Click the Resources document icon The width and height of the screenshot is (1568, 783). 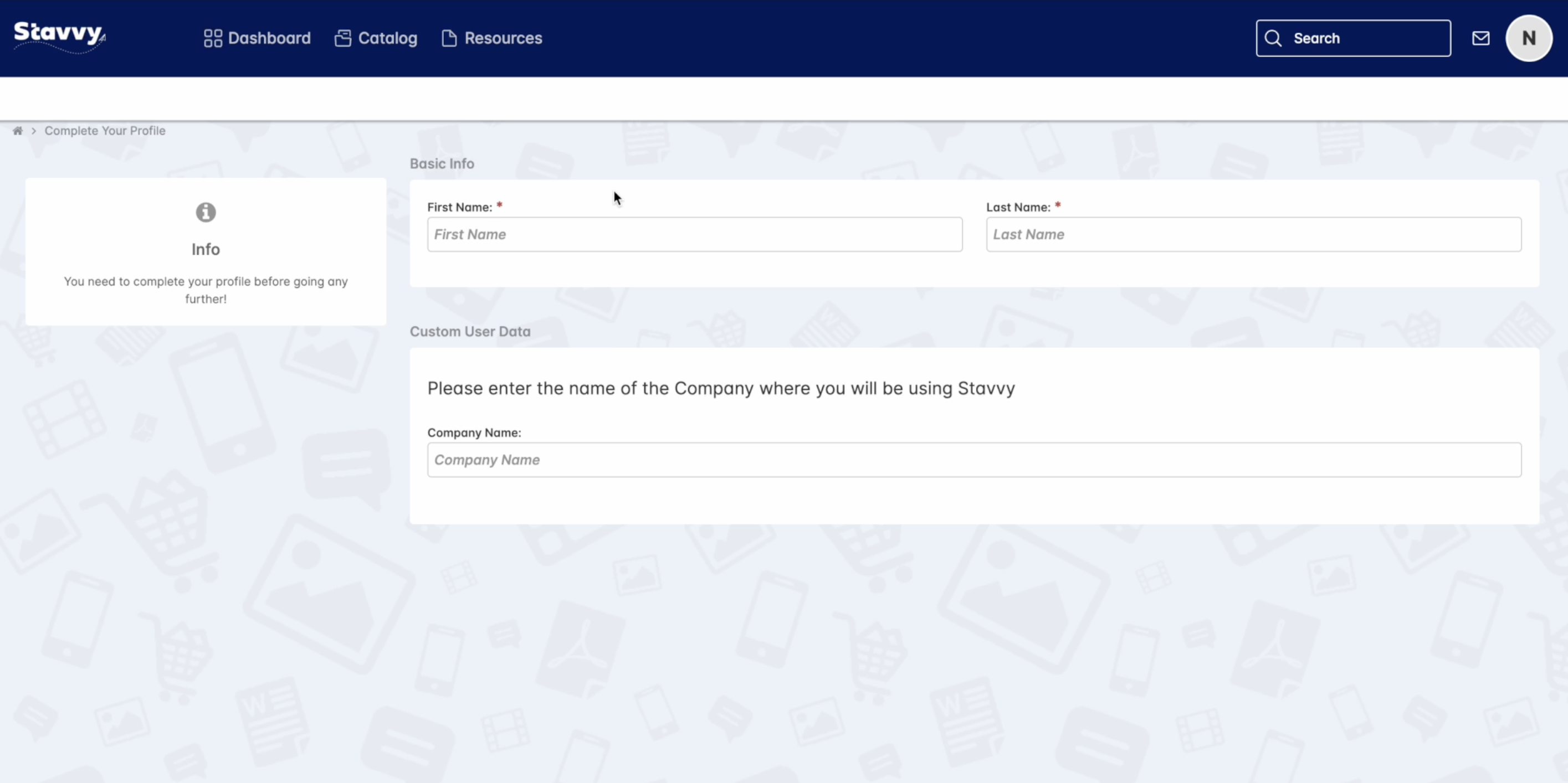click(x=449, y=38)
